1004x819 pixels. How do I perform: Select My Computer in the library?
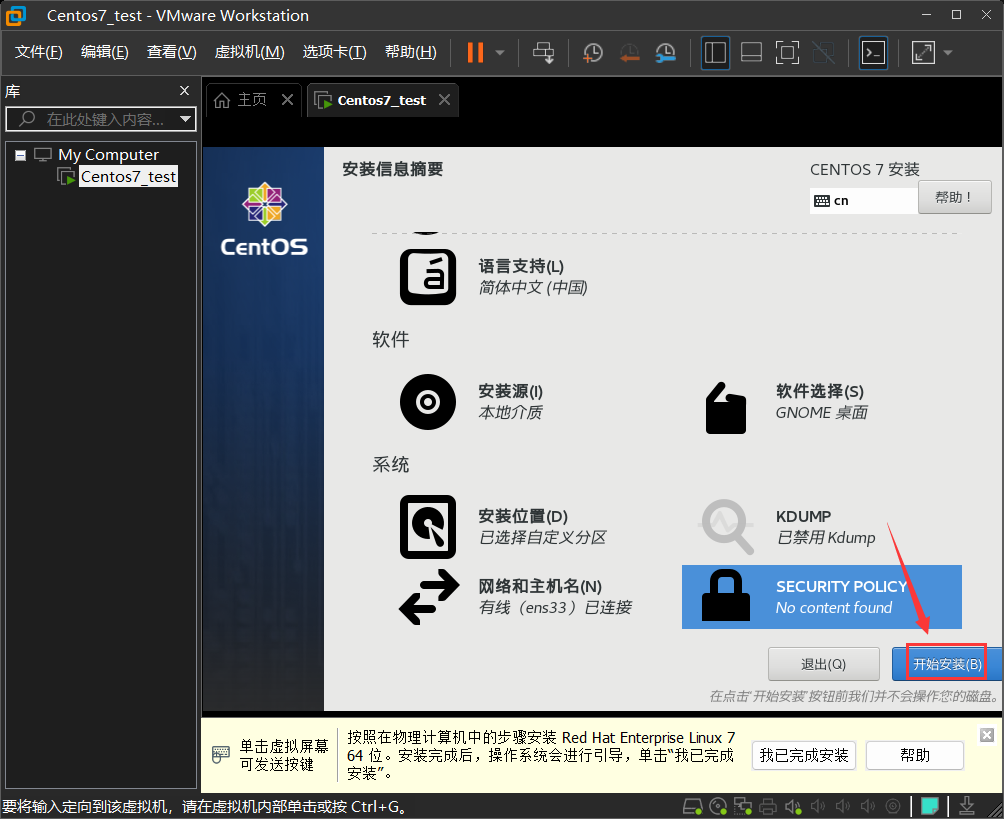point(108,155)
